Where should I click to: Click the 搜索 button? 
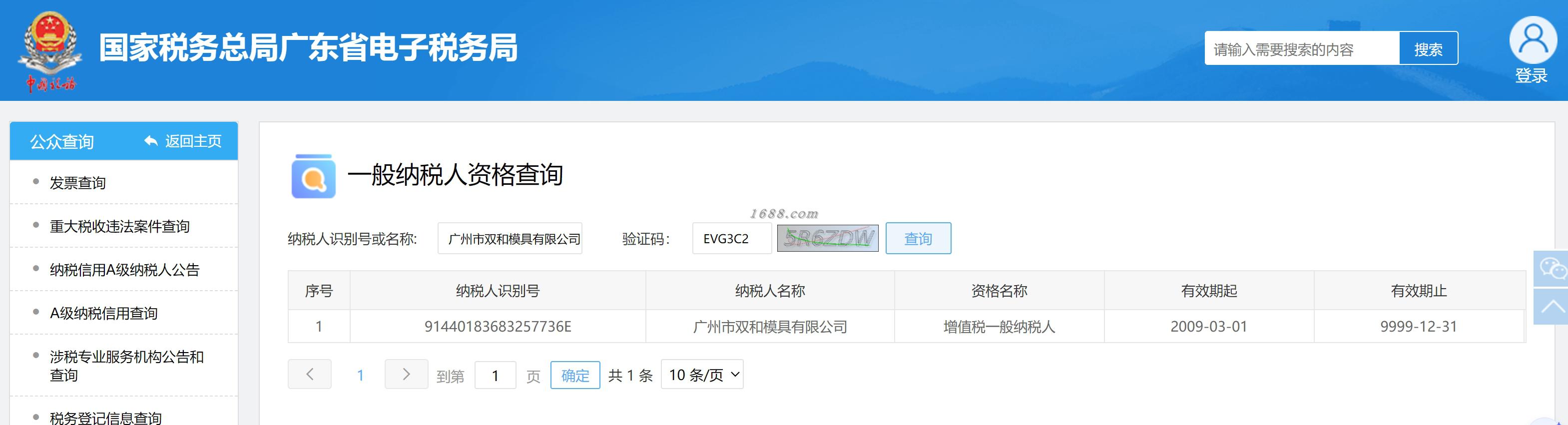(x=1428, y=49)
